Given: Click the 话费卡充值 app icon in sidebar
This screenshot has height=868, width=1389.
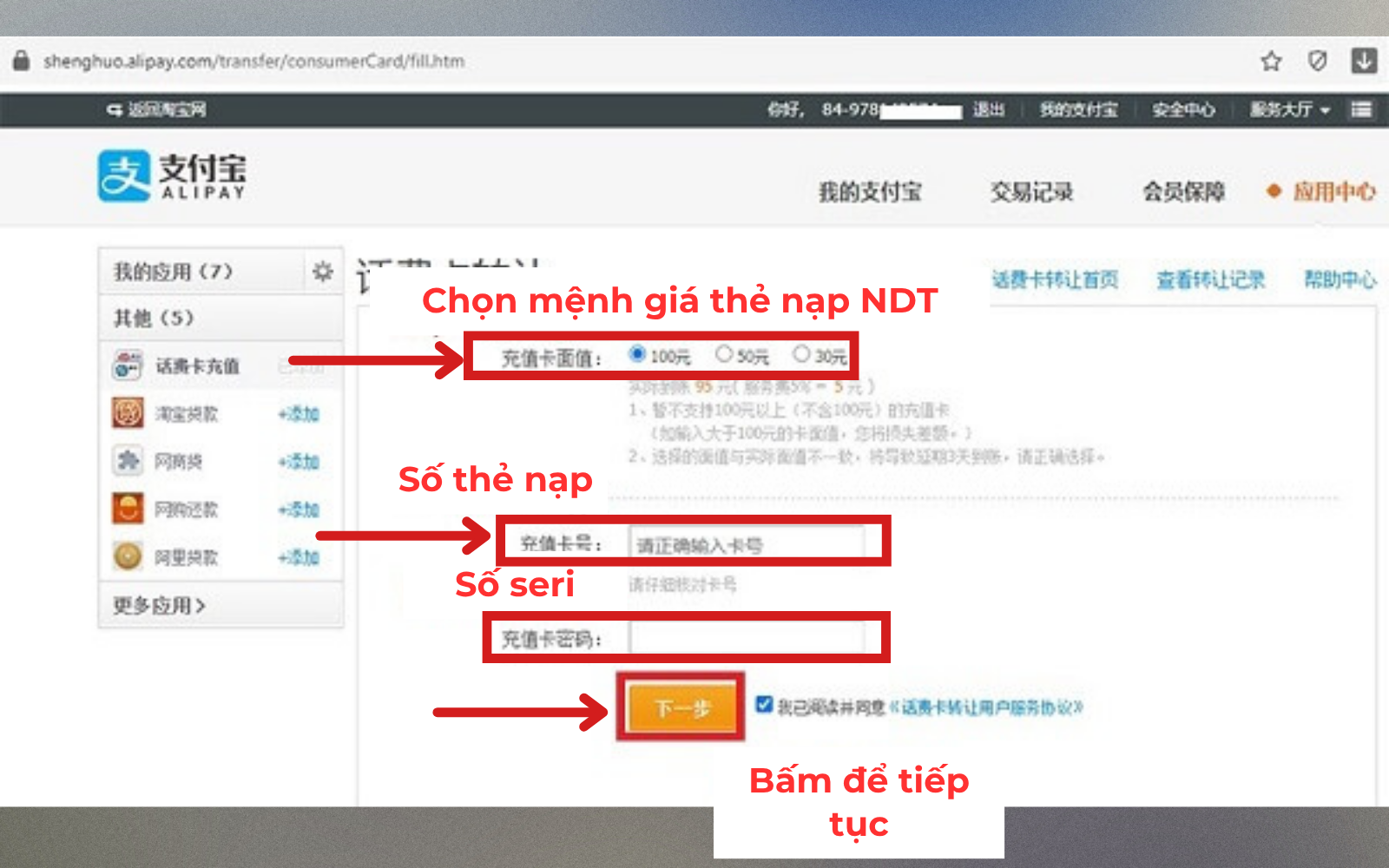Looking at the screenshot, I should click(128, 365).
